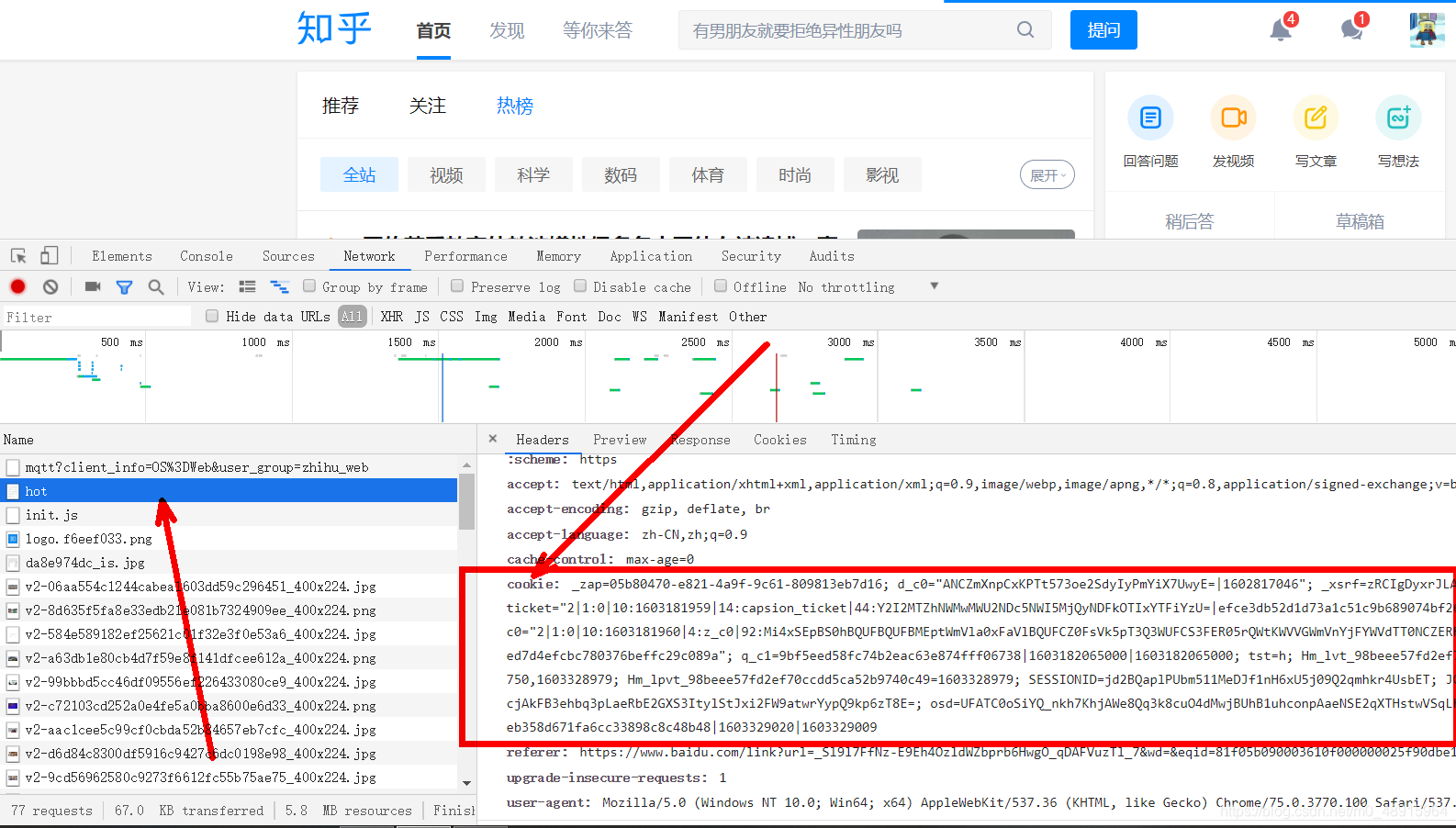The image size is (1456, 828).
Task: Filter requests by Doc type
Action: click(x=610, y=317)
